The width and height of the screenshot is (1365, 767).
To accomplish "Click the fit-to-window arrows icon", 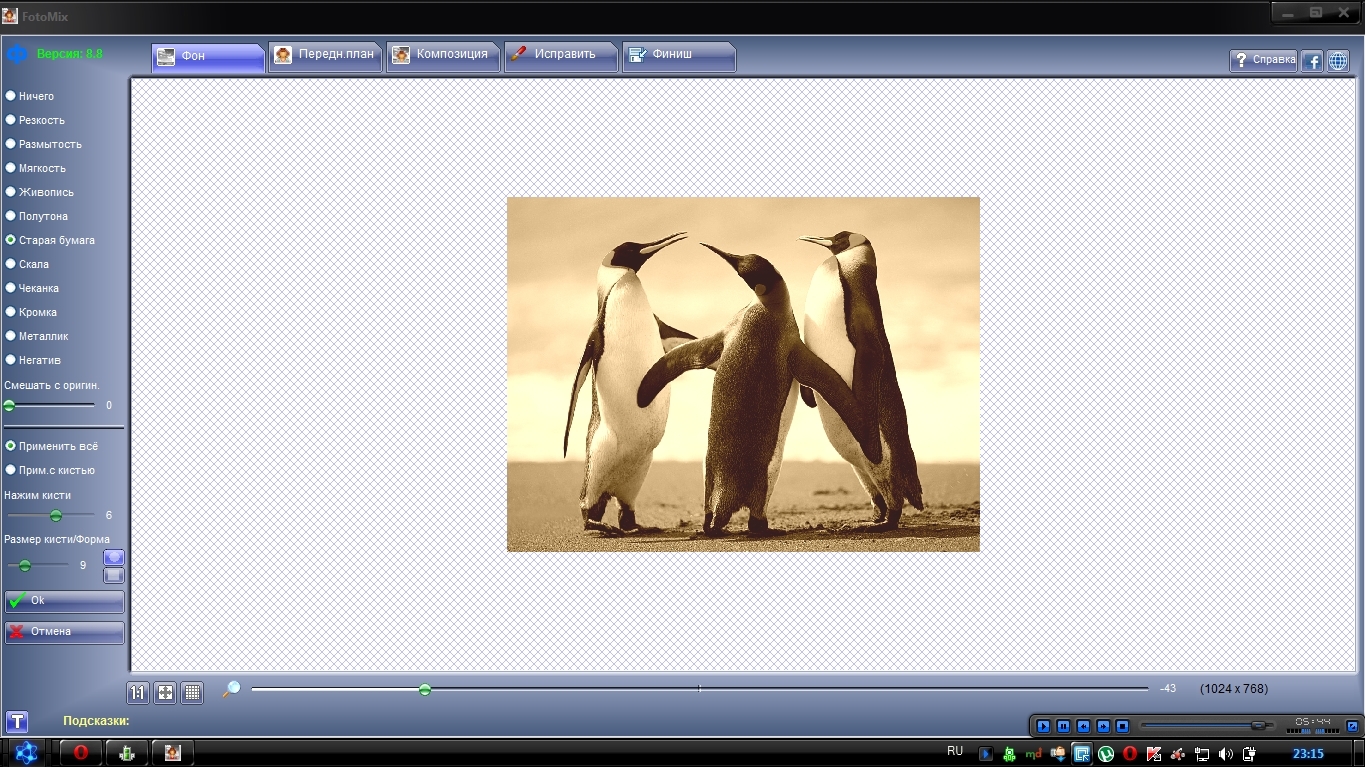I will coord(165,692).
